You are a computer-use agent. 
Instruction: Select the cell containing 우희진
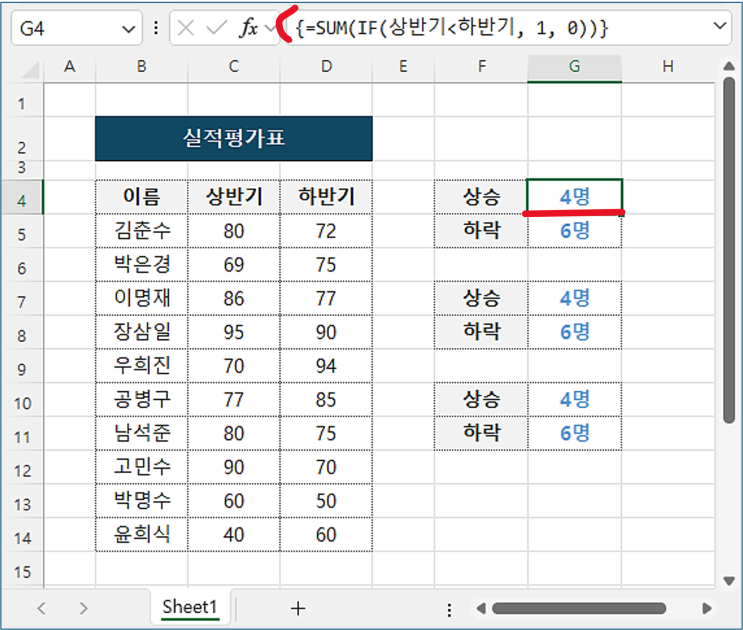(141, 366)
